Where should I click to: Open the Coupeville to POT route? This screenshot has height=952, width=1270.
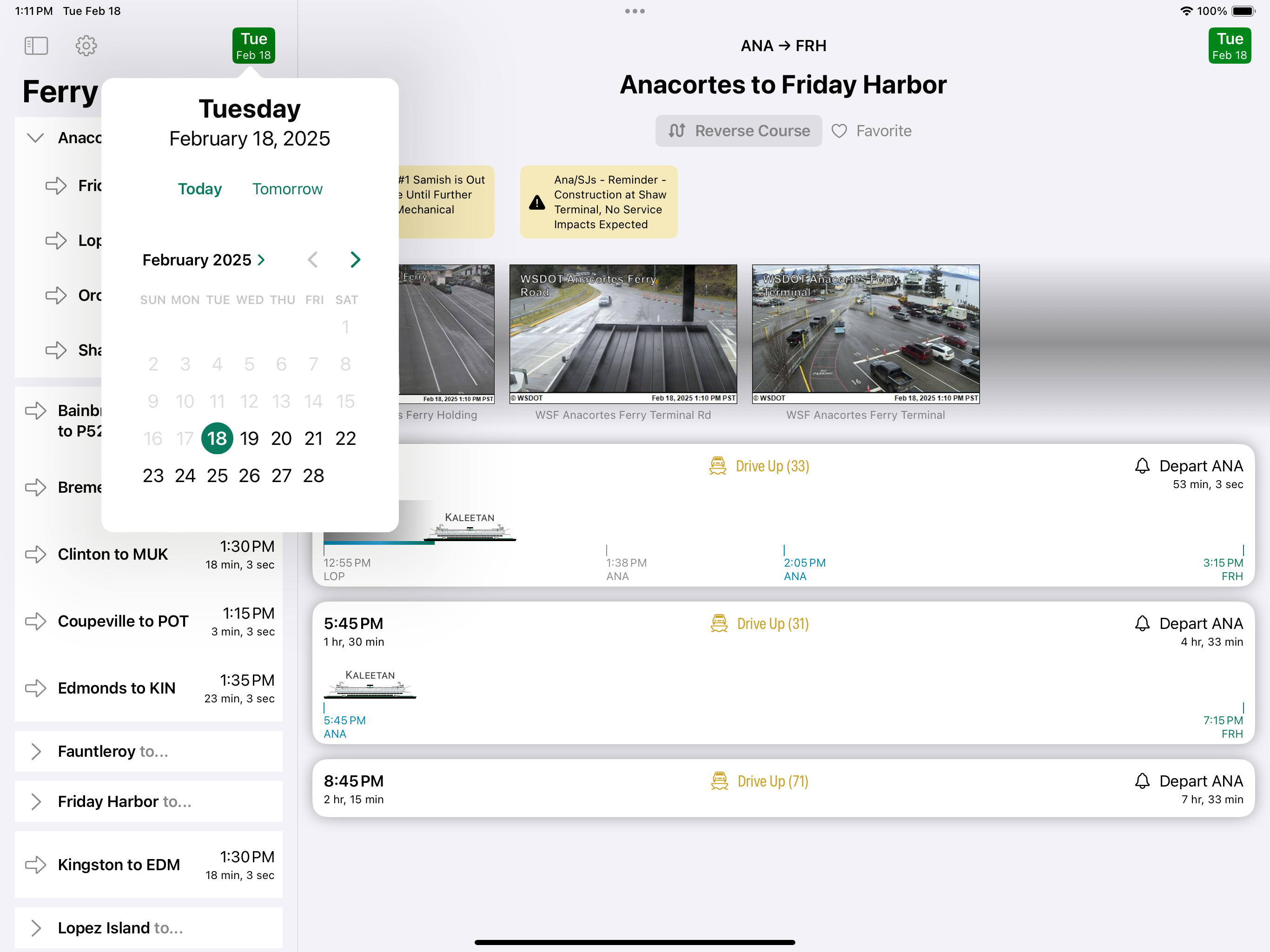pos(149,621)
